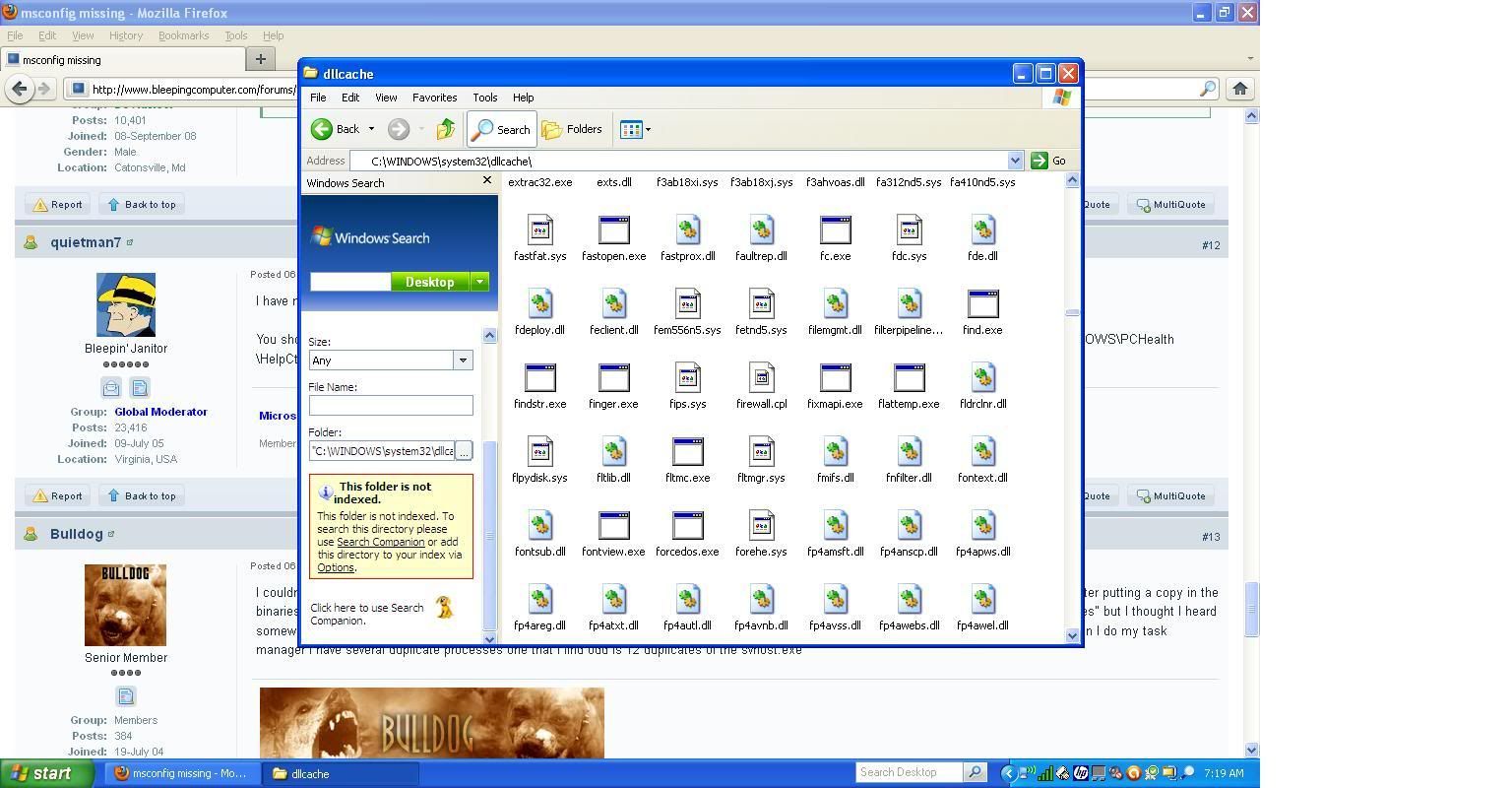Click Back to top under Bulldog's post header

click(141, 496)
